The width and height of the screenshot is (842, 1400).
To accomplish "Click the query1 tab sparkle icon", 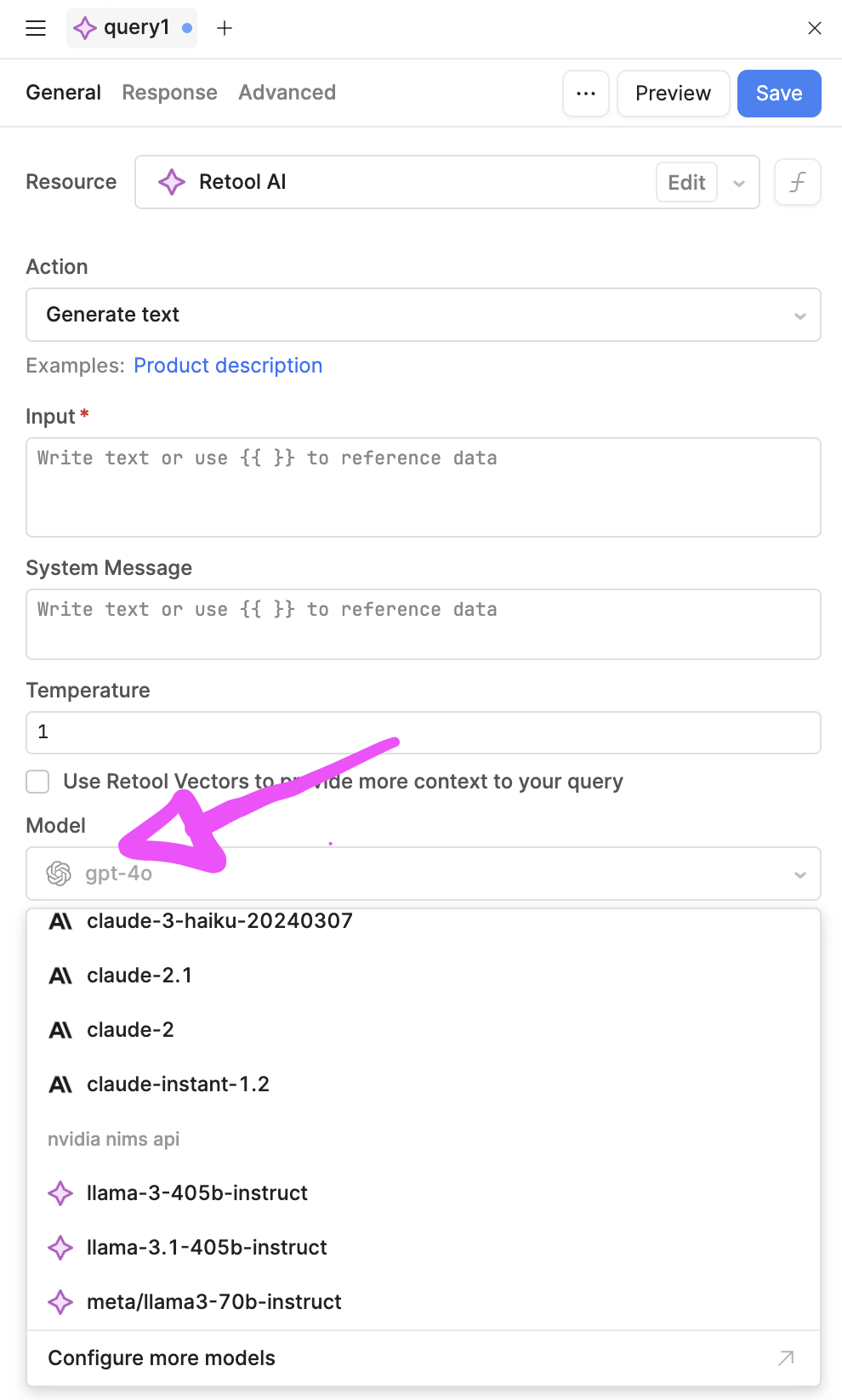I will click(85, 28).
